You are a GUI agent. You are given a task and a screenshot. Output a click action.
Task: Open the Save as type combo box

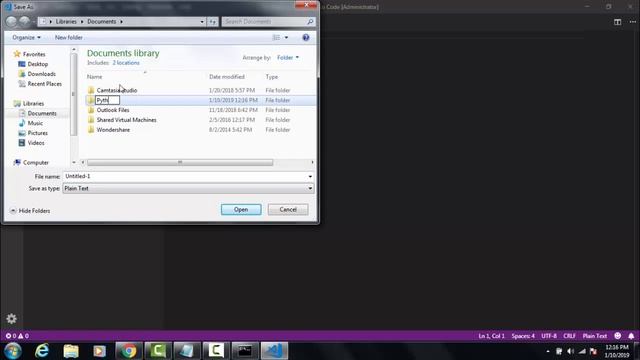click(x=188, y=188)
